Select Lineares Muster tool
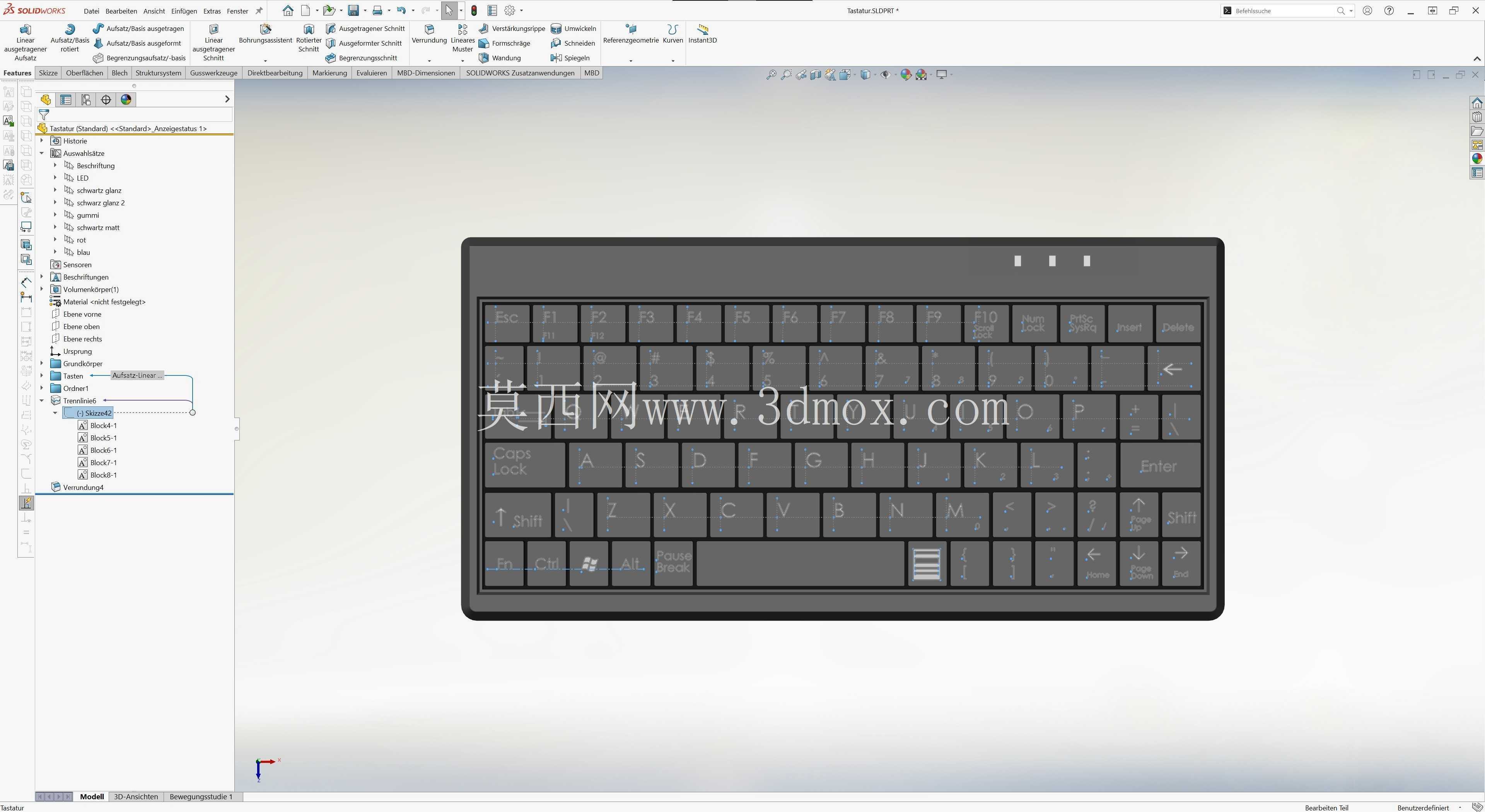The image size is (1485, 812). click(x=463, y=38)
